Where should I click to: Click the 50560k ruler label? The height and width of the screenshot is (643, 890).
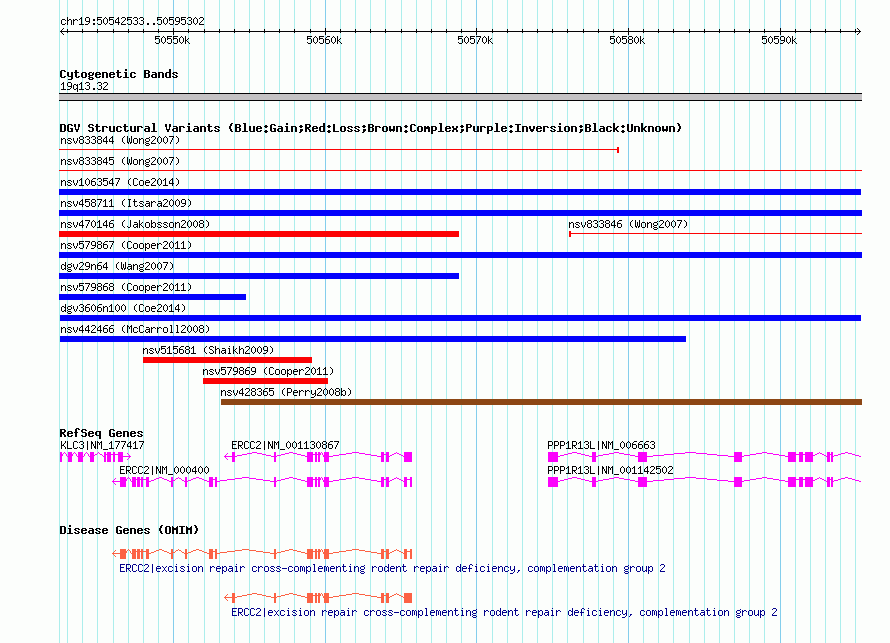324,40
